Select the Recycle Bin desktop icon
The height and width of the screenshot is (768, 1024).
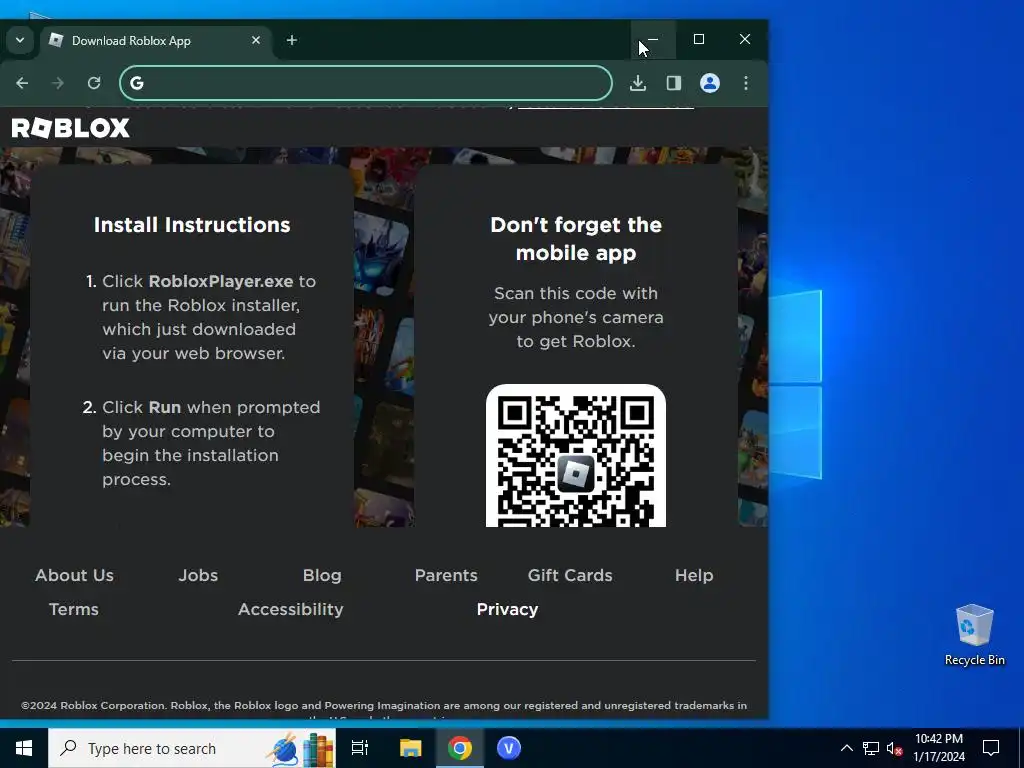coord(974,635)
